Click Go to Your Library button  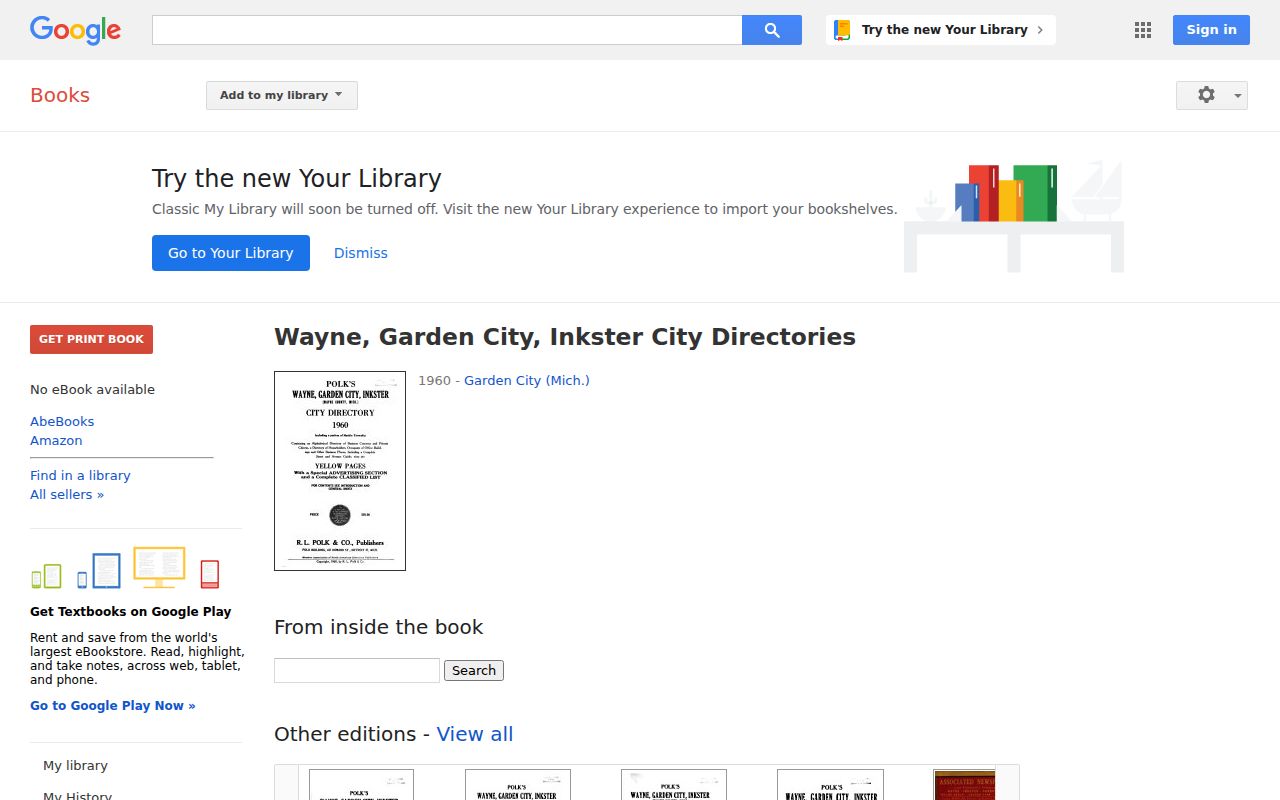(x=231, y=253)
